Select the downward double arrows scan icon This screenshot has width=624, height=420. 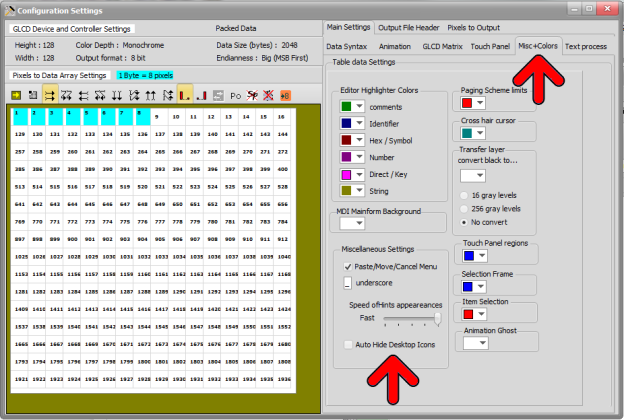point(117,95)
